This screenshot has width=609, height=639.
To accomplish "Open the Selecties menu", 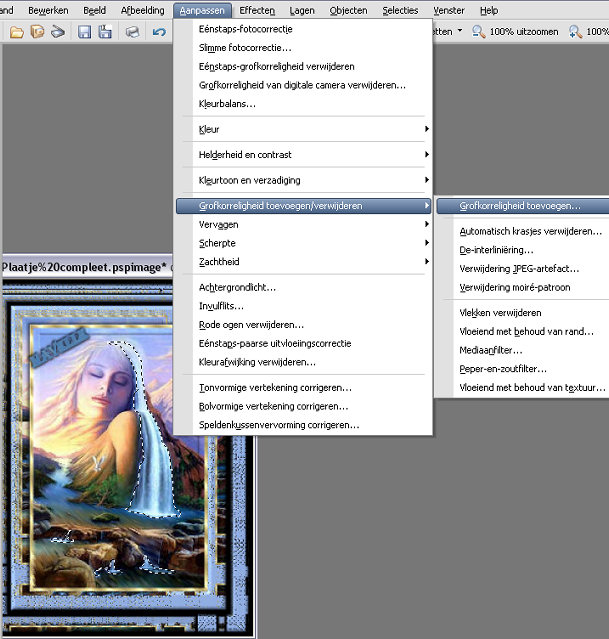I will tap(400, 11).
